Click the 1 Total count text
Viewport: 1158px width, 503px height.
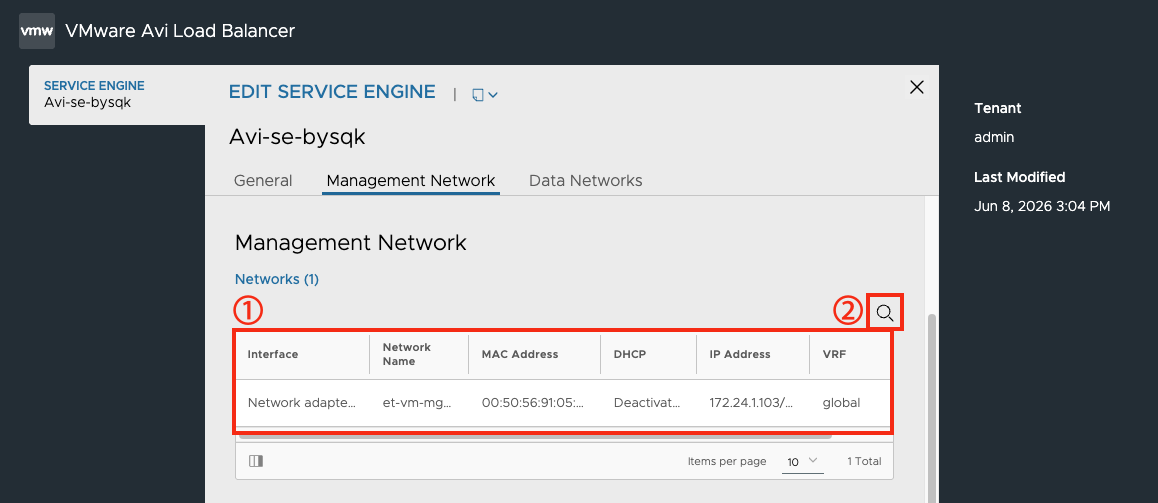point(864,461)
